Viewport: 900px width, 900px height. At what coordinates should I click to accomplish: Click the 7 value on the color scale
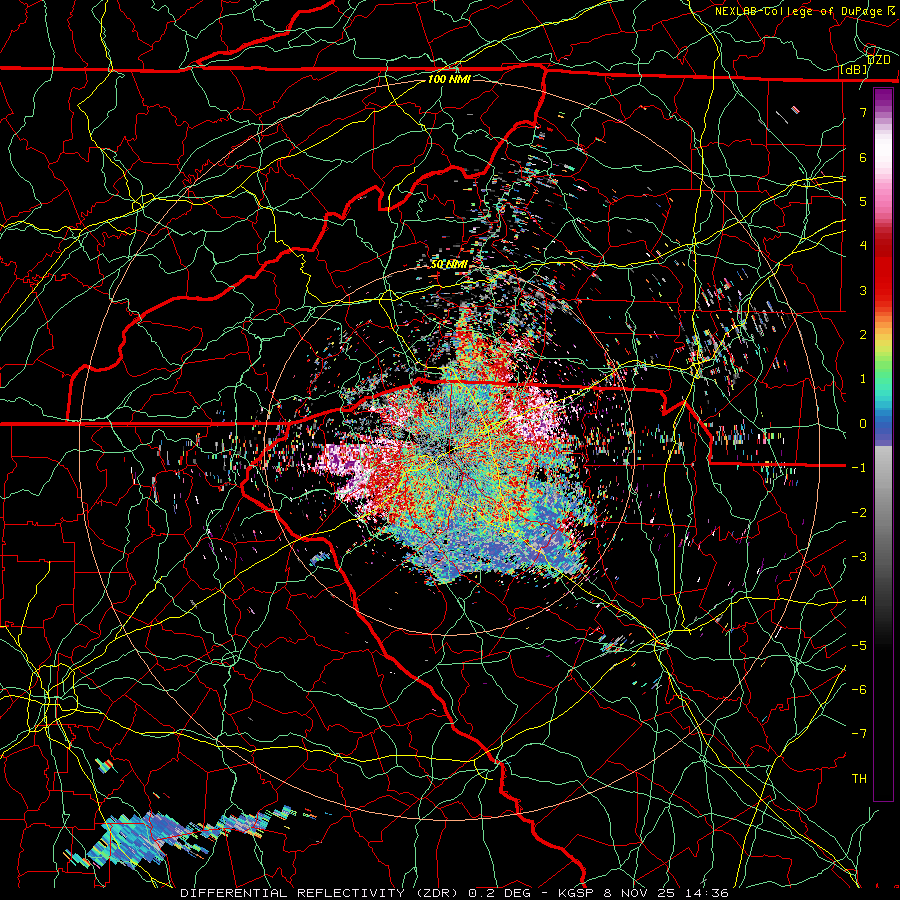pos(863,112)
